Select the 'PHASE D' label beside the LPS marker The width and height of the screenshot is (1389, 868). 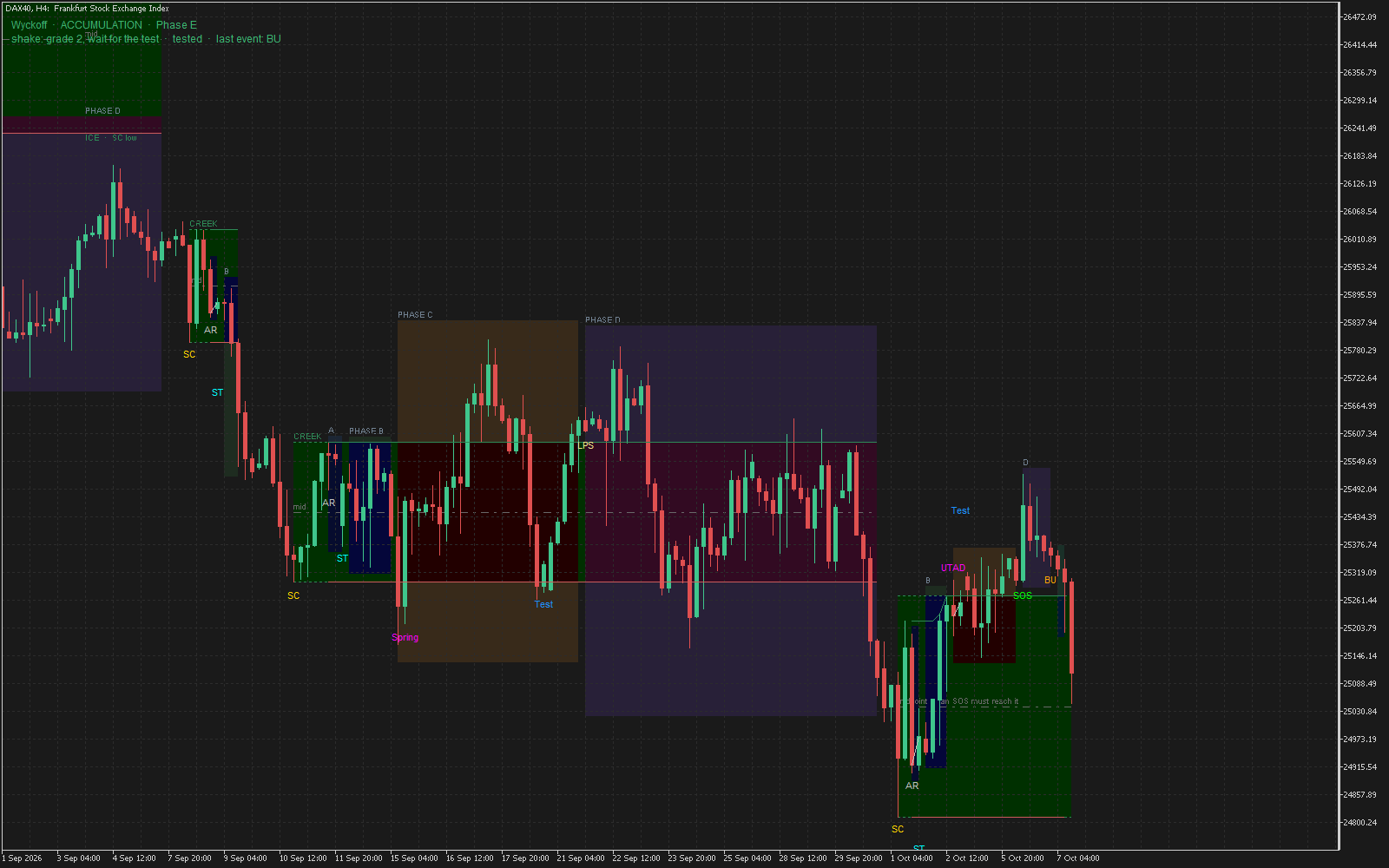tap(602, 320)
